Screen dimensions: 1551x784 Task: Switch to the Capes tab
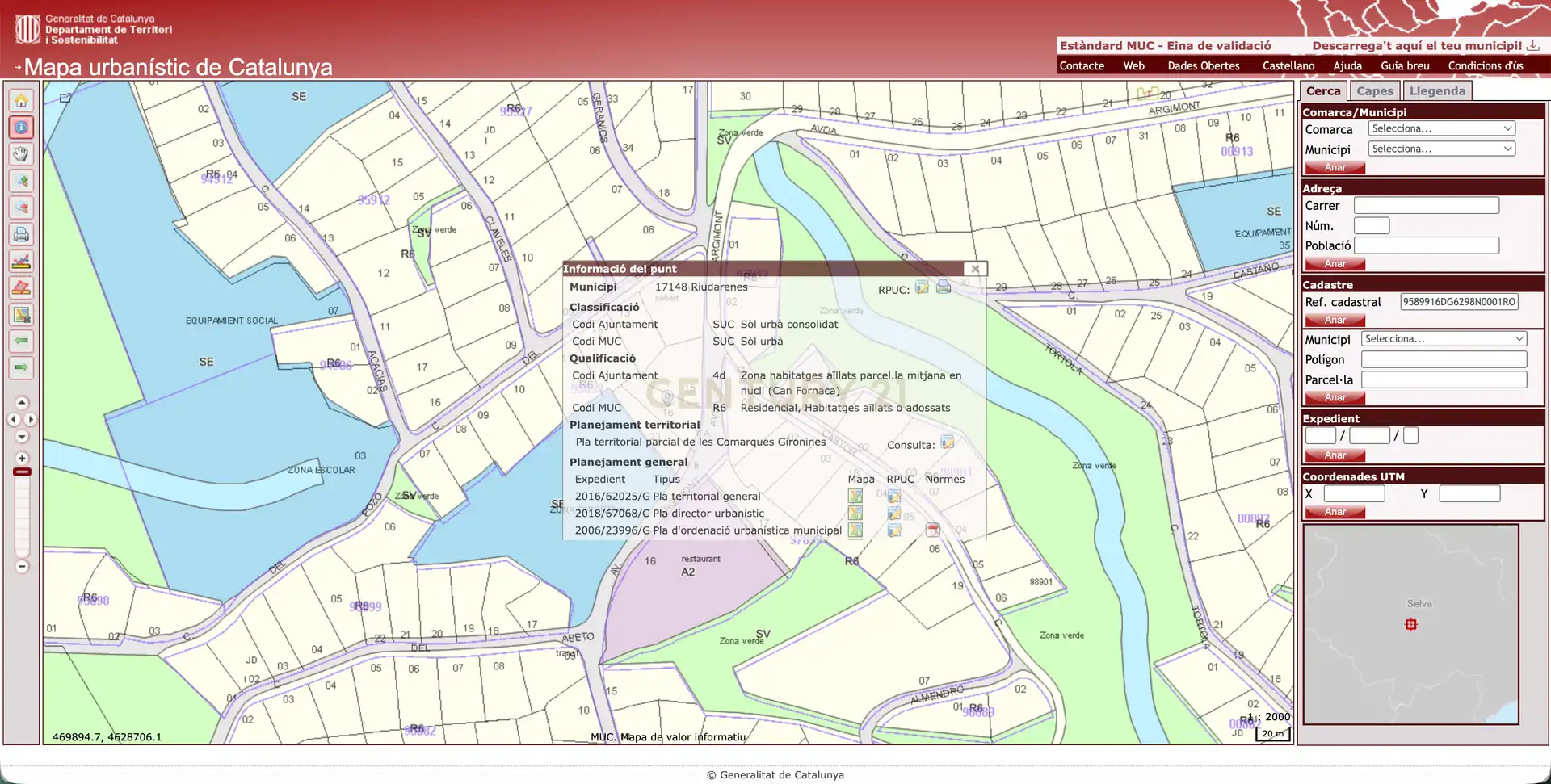(1375, 91)
